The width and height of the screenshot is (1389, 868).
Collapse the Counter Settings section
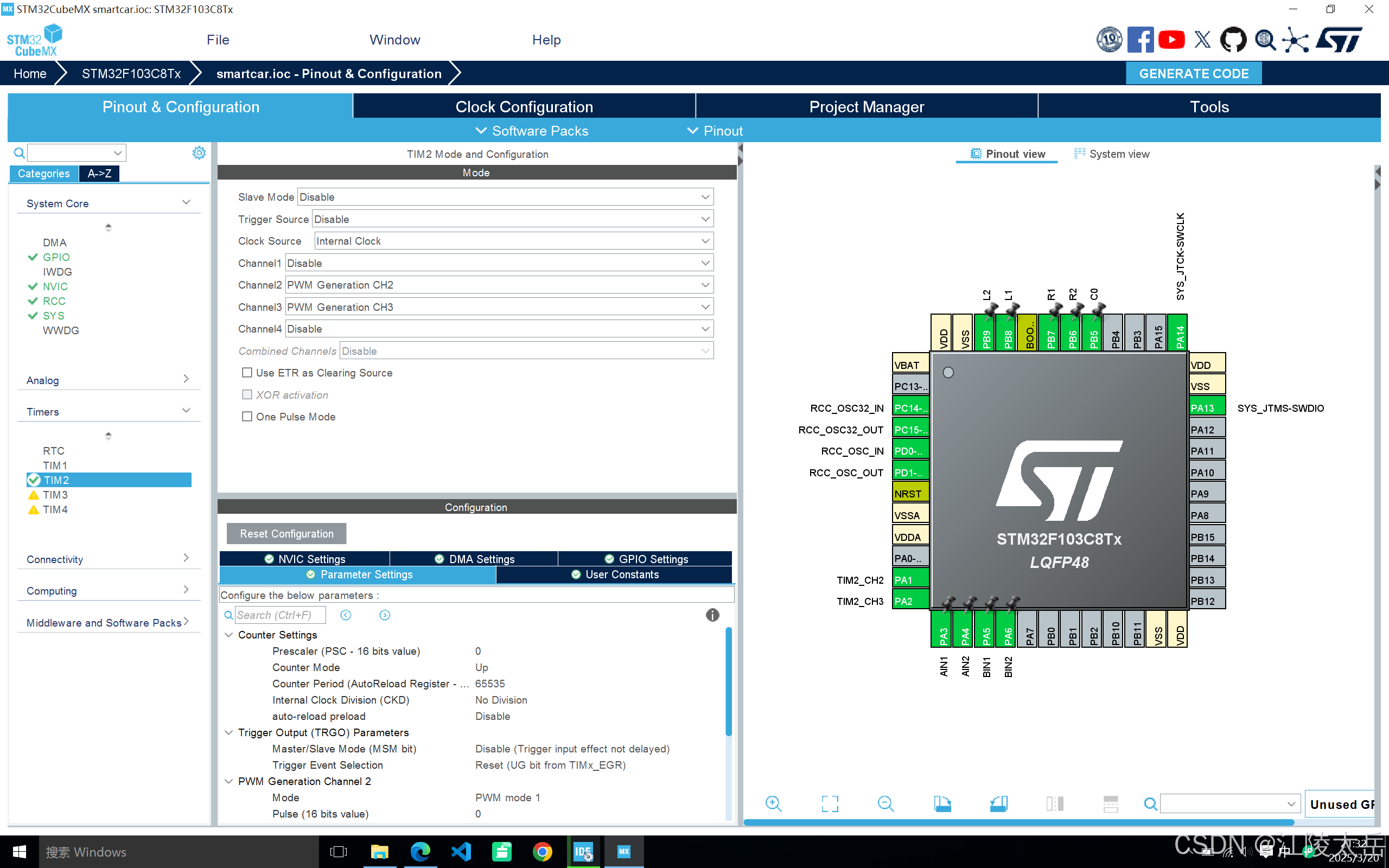click(228, 635)
